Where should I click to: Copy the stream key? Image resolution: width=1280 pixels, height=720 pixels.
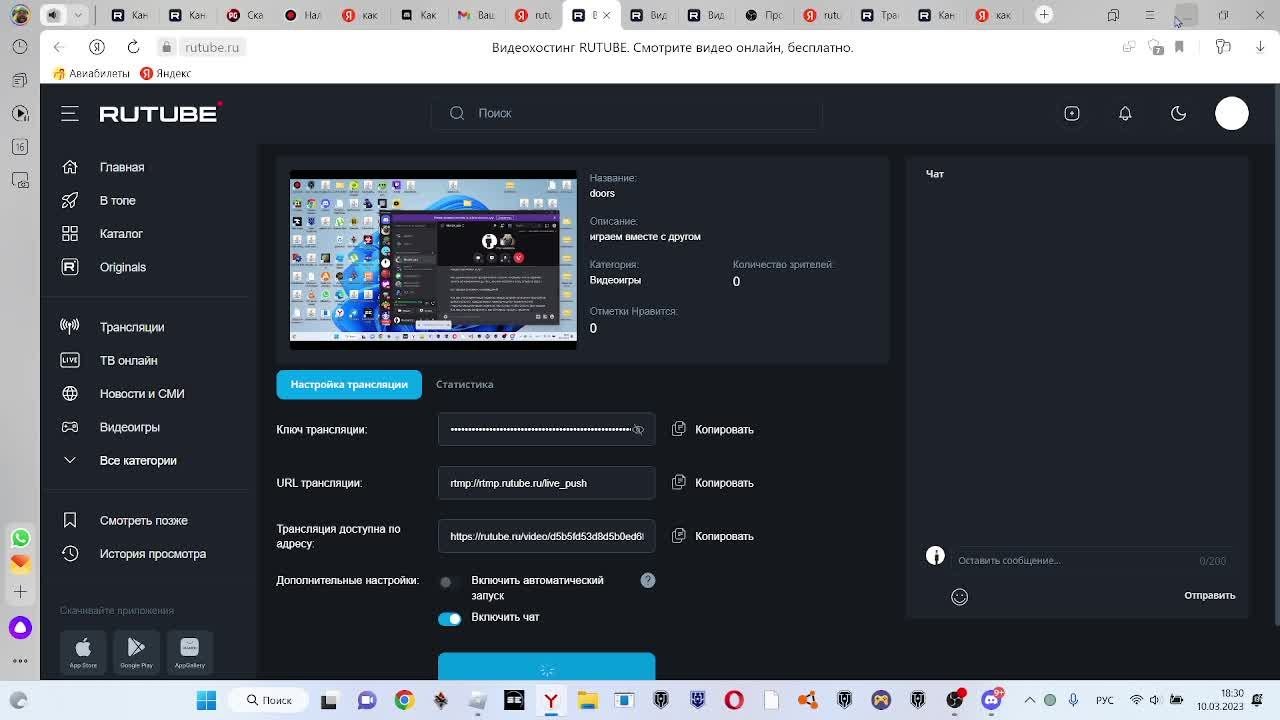point(713,430)
